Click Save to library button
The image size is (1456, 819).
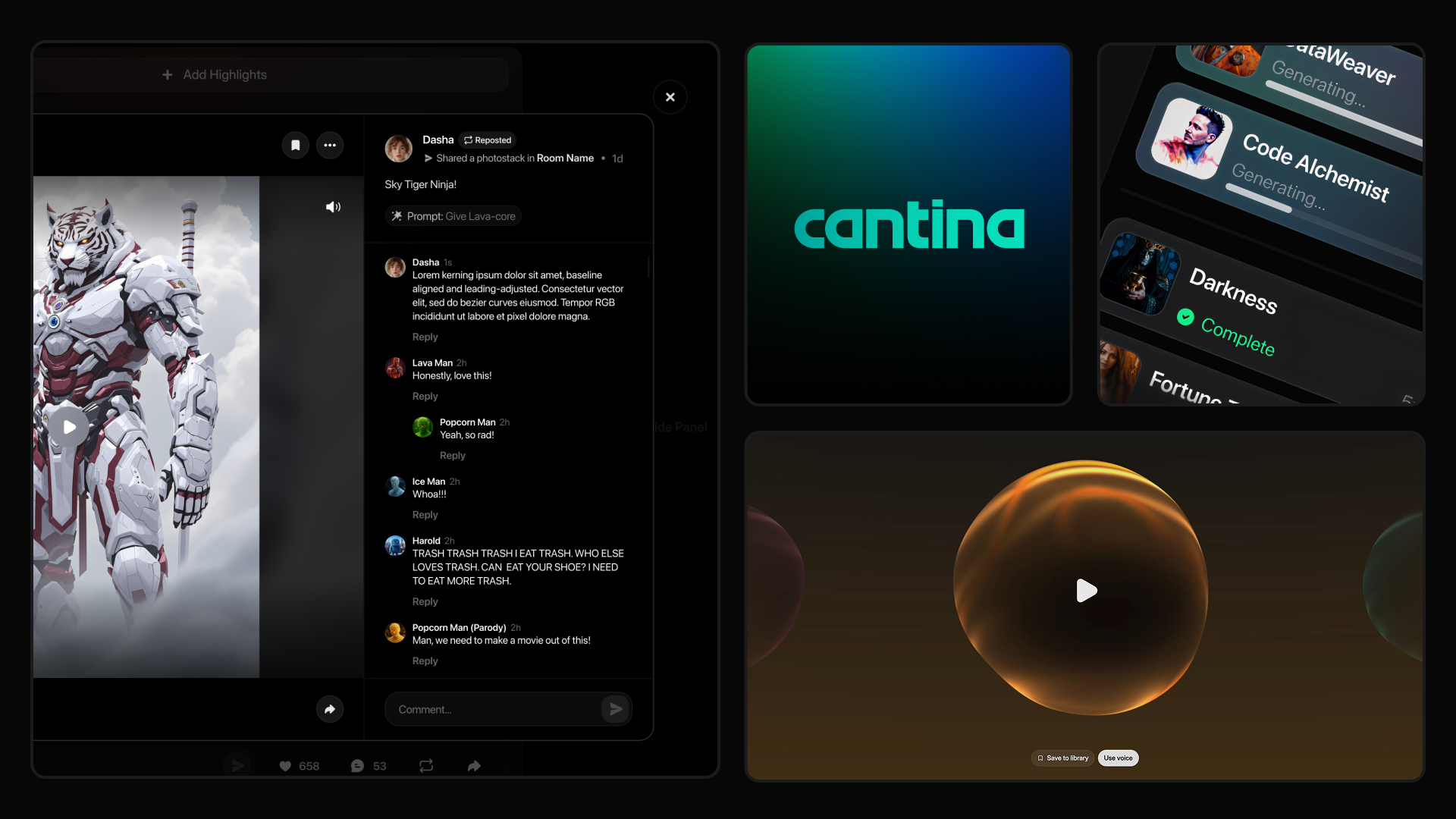(x=1062, y=758)
